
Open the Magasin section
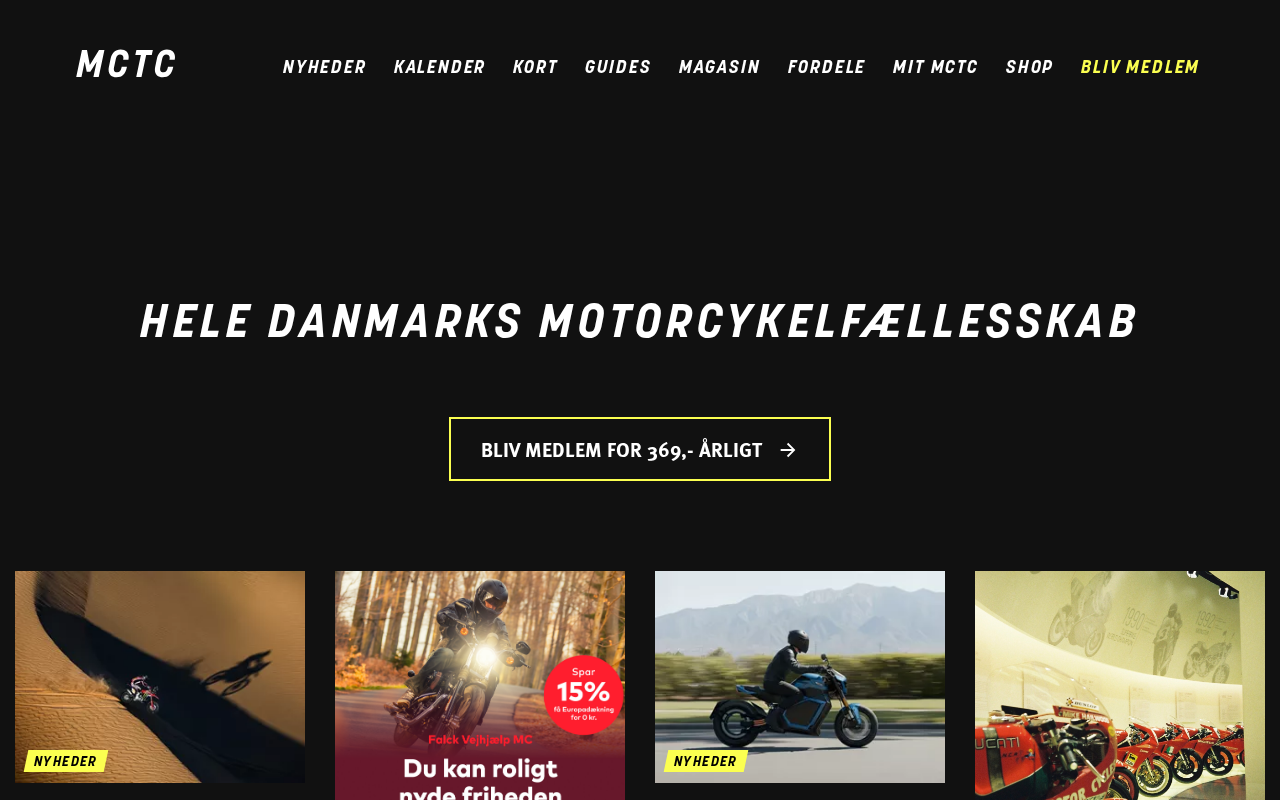[x=719, y=67]
